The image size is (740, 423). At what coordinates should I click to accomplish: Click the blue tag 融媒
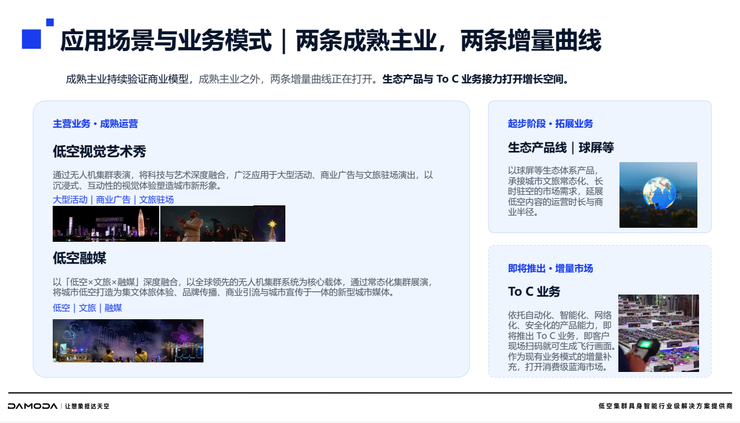tap(113, 308)
